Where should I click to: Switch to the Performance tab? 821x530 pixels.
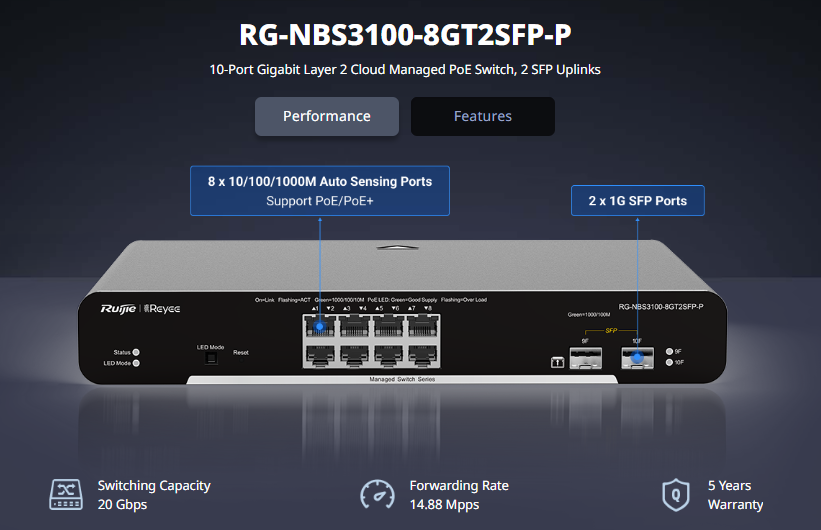[327, 116]
